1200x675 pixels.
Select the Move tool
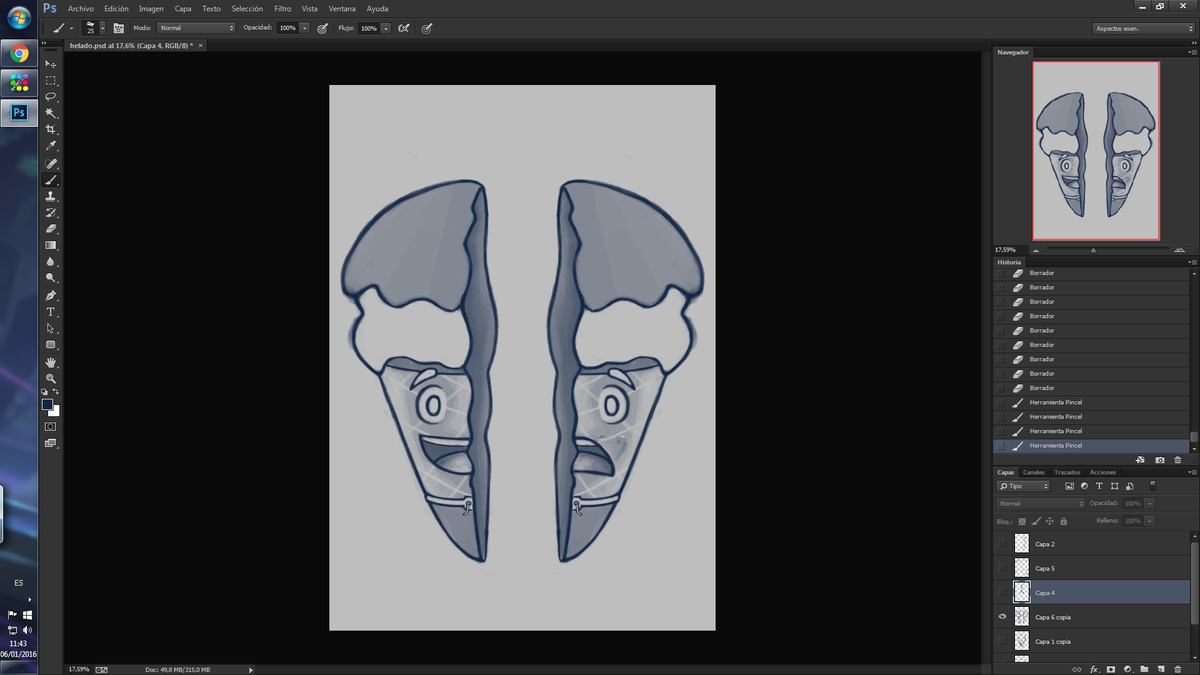pyautogui.click(x=51, y=64)
